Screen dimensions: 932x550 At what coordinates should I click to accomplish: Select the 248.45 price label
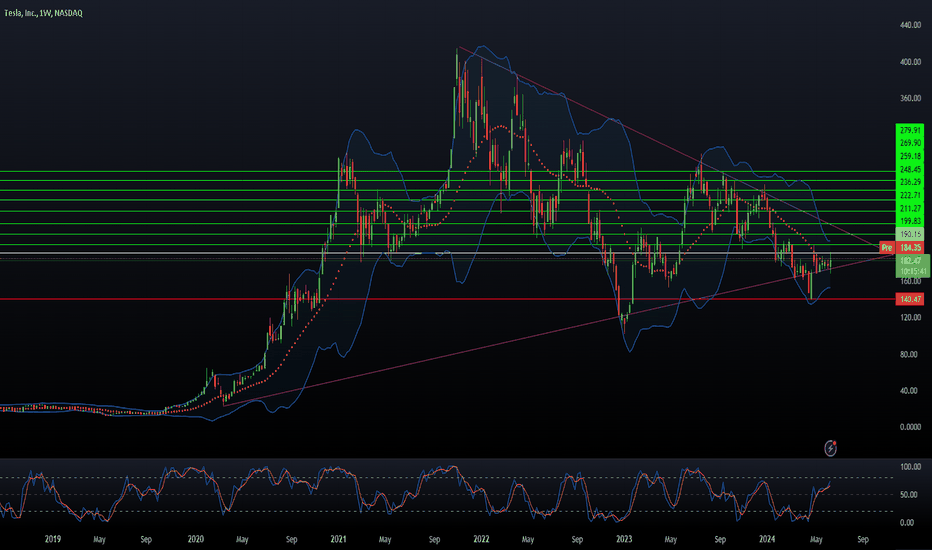coord(910,169)
